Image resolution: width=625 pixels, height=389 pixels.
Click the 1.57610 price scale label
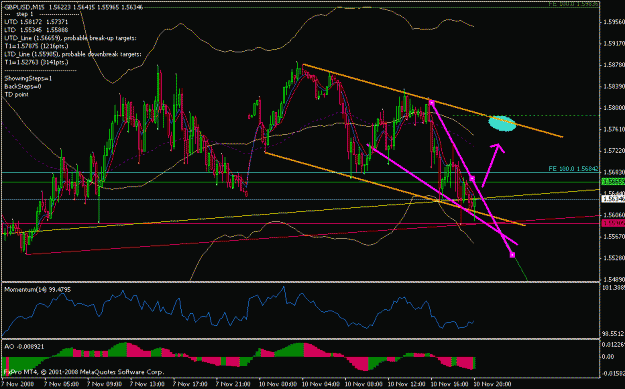pyautogui.click(x=614, y=129)
